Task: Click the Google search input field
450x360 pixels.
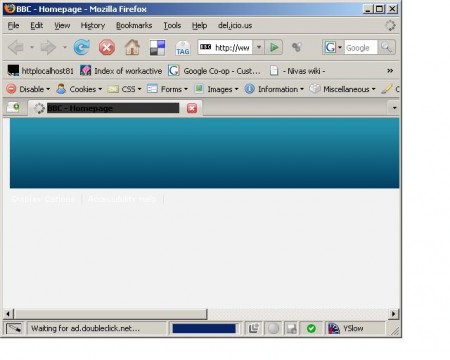Action: click(361, 48)
